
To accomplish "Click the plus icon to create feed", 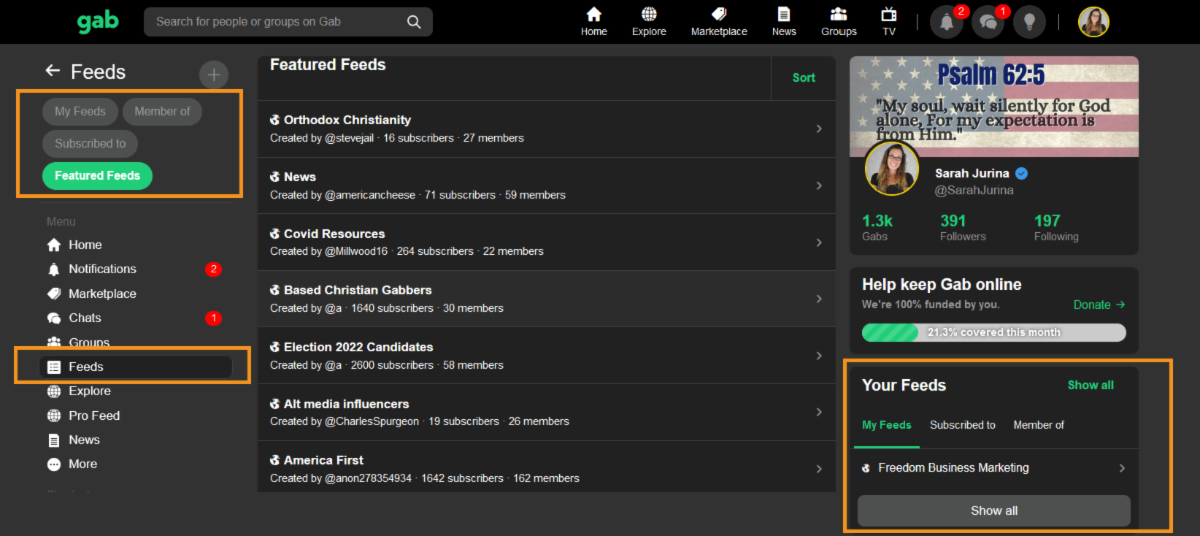I will point(213,74).
